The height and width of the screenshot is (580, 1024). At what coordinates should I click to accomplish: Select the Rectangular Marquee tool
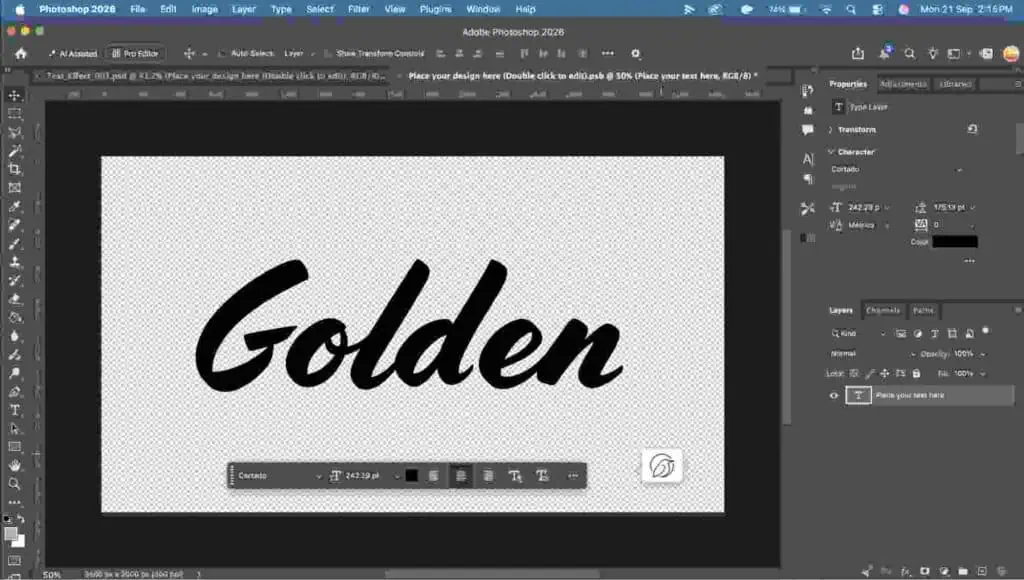click(14, 114)
